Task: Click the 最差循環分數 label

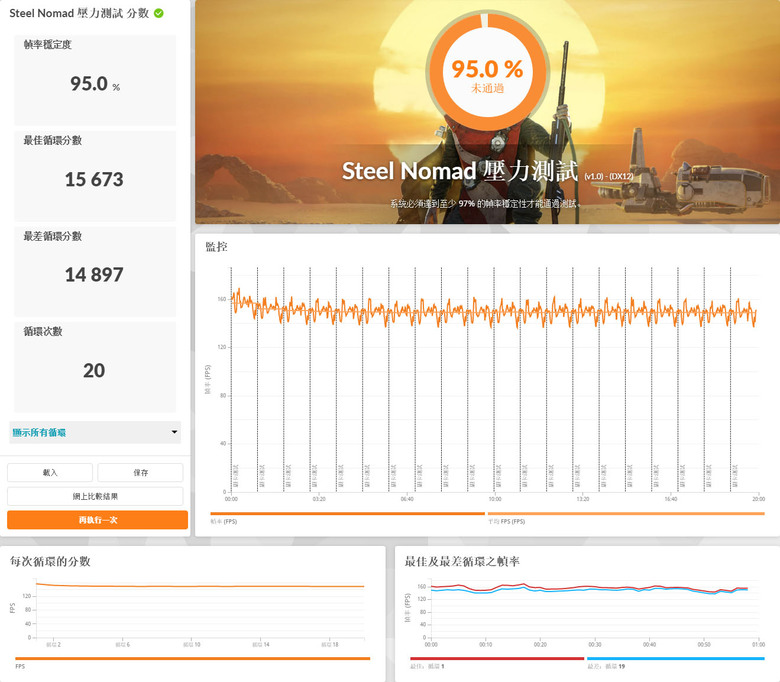Action: coord(53,236)
